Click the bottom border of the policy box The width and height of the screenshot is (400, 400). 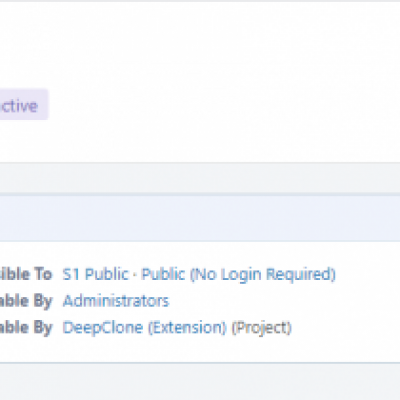pyautogui.click(x=200, y=362)
